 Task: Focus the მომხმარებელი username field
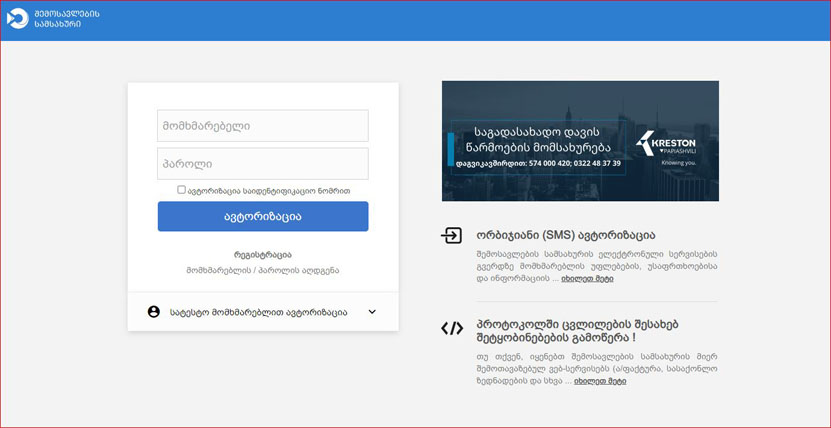[263, 126]
